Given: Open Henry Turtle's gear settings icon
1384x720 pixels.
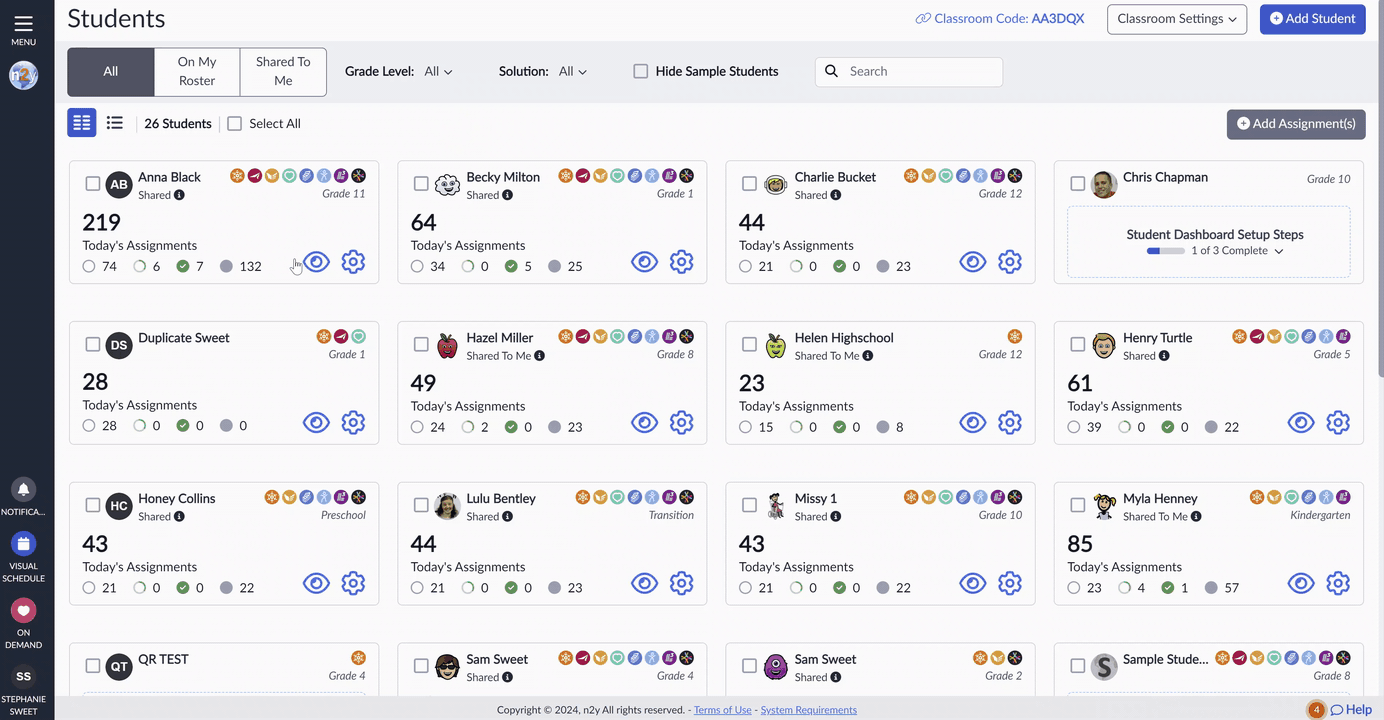Looking at the screenshot, I should coord(1338,423).
